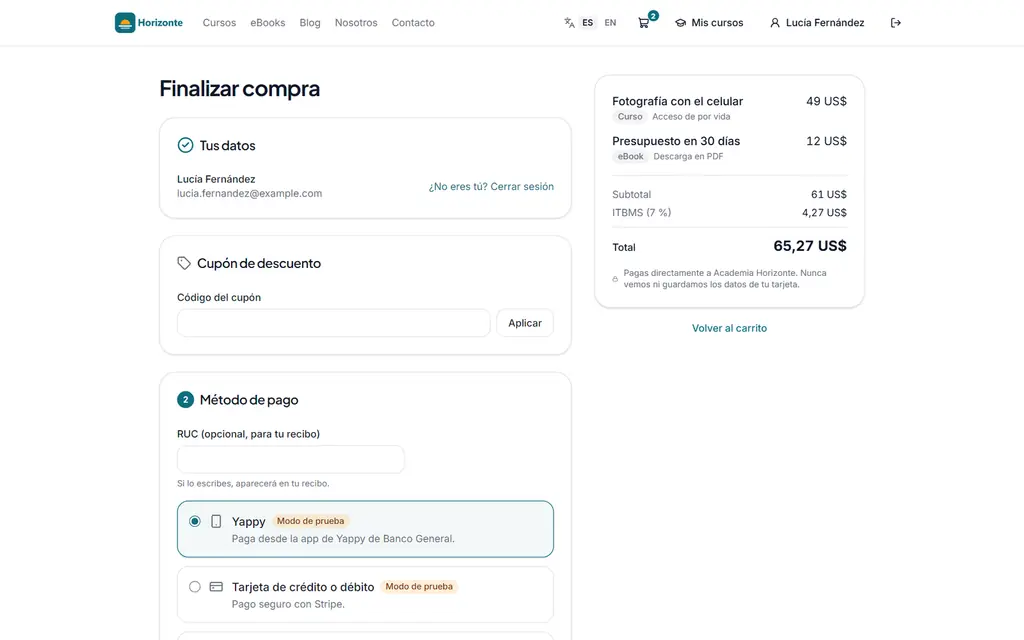
Task: Click the Fotografía con el celular item title
Action: coord(677,101)
